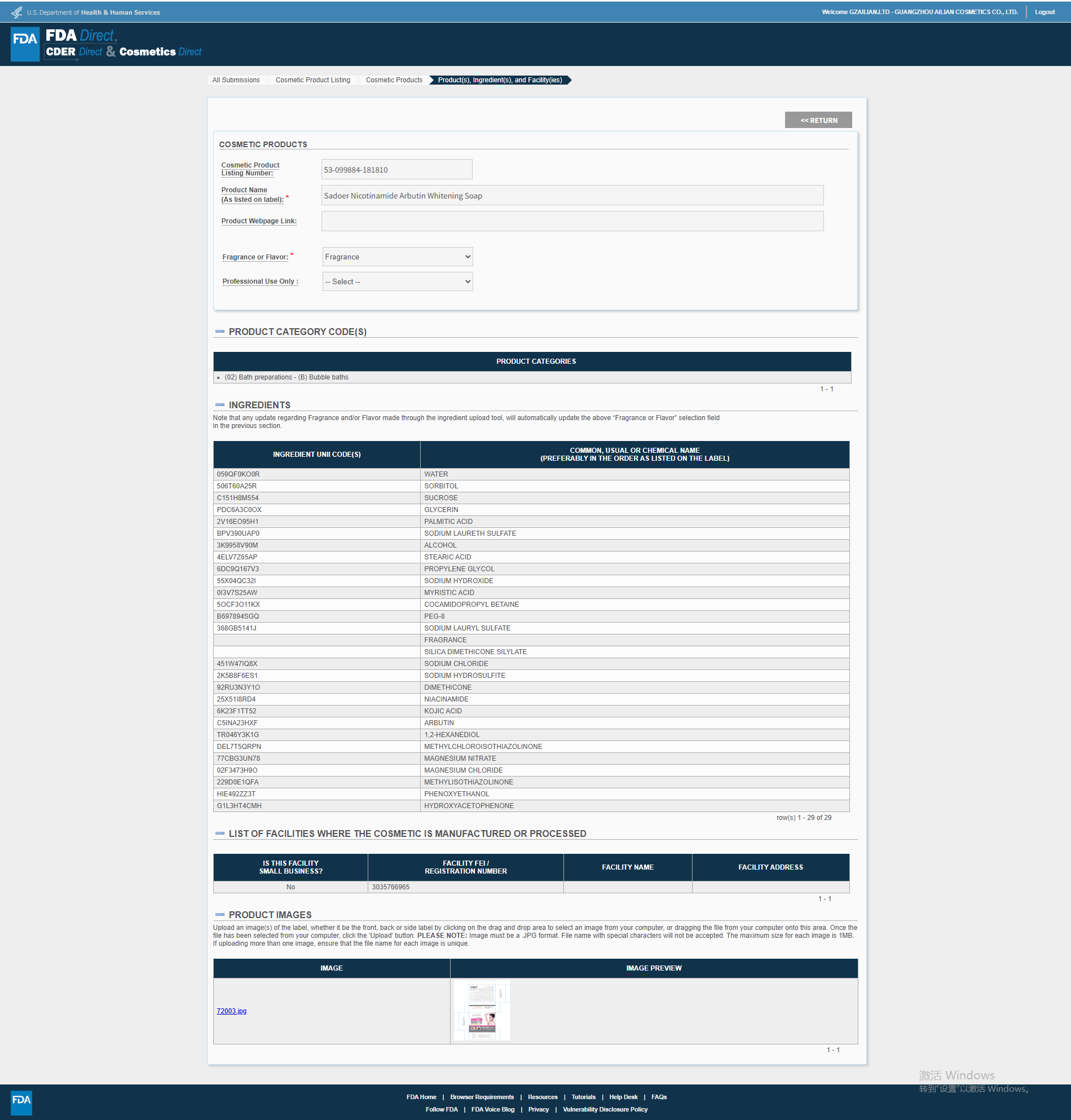The width and height of the screenshot is (1071, 1120).
Task: Navigate to Cosmetic Products breadcrumb
Action: pyautogui.click(x=394, y=80)
